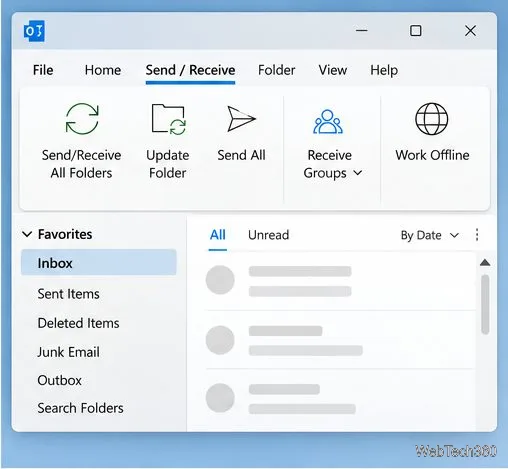Click the first message's sender avatar
Image resolution: width=508 pixels, height=469 pixels.
coord(220,280)
